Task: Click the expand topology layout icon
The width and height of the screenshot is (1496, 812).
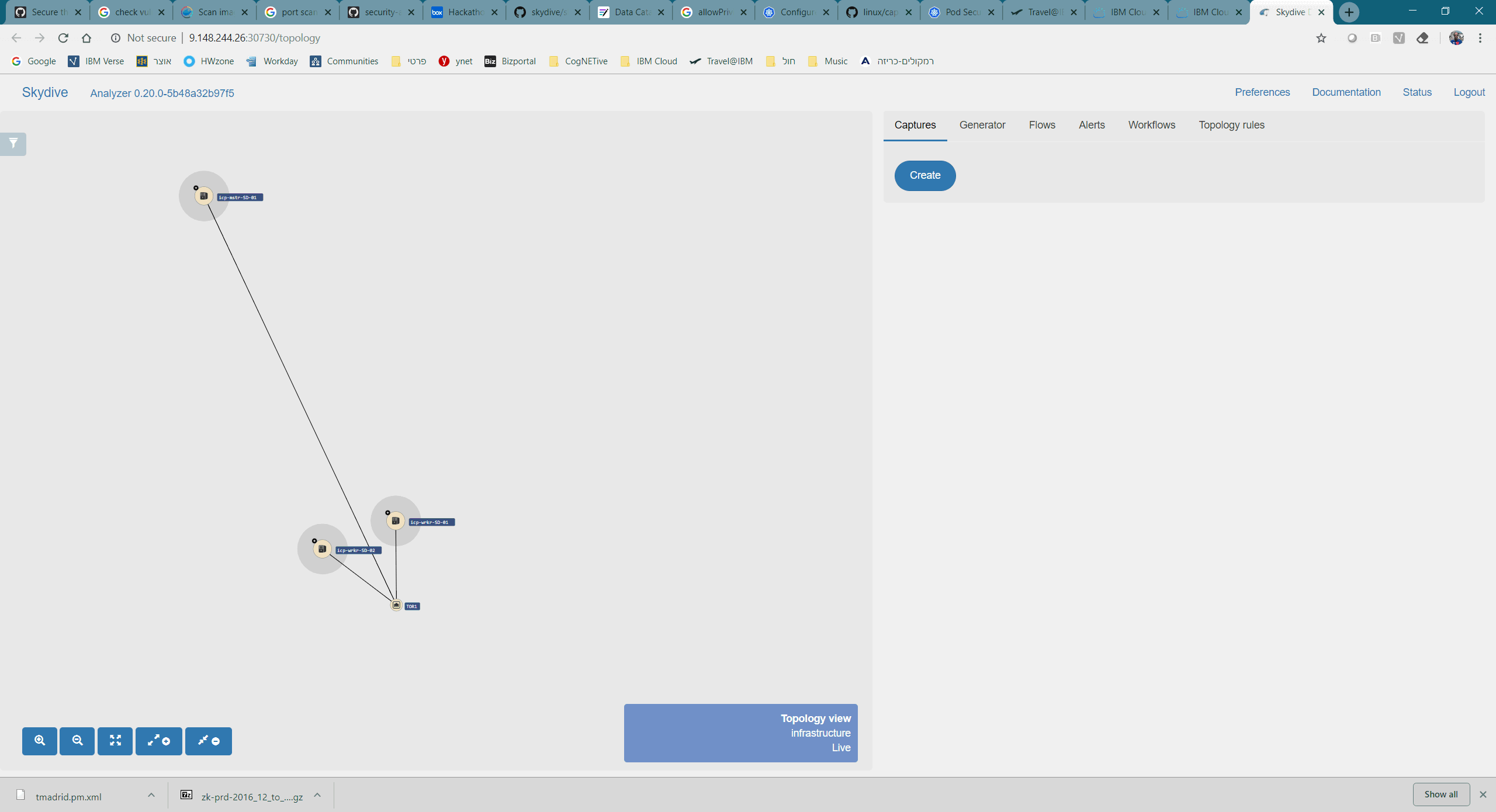Action: point(158,741)
